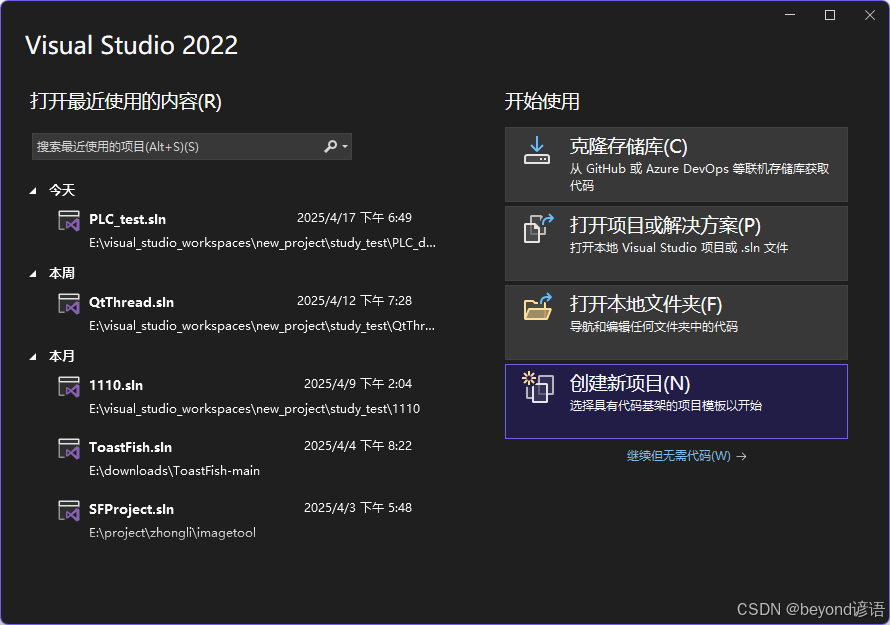Click the open project or solution icon
890x625 pixels.
[538, 229]
